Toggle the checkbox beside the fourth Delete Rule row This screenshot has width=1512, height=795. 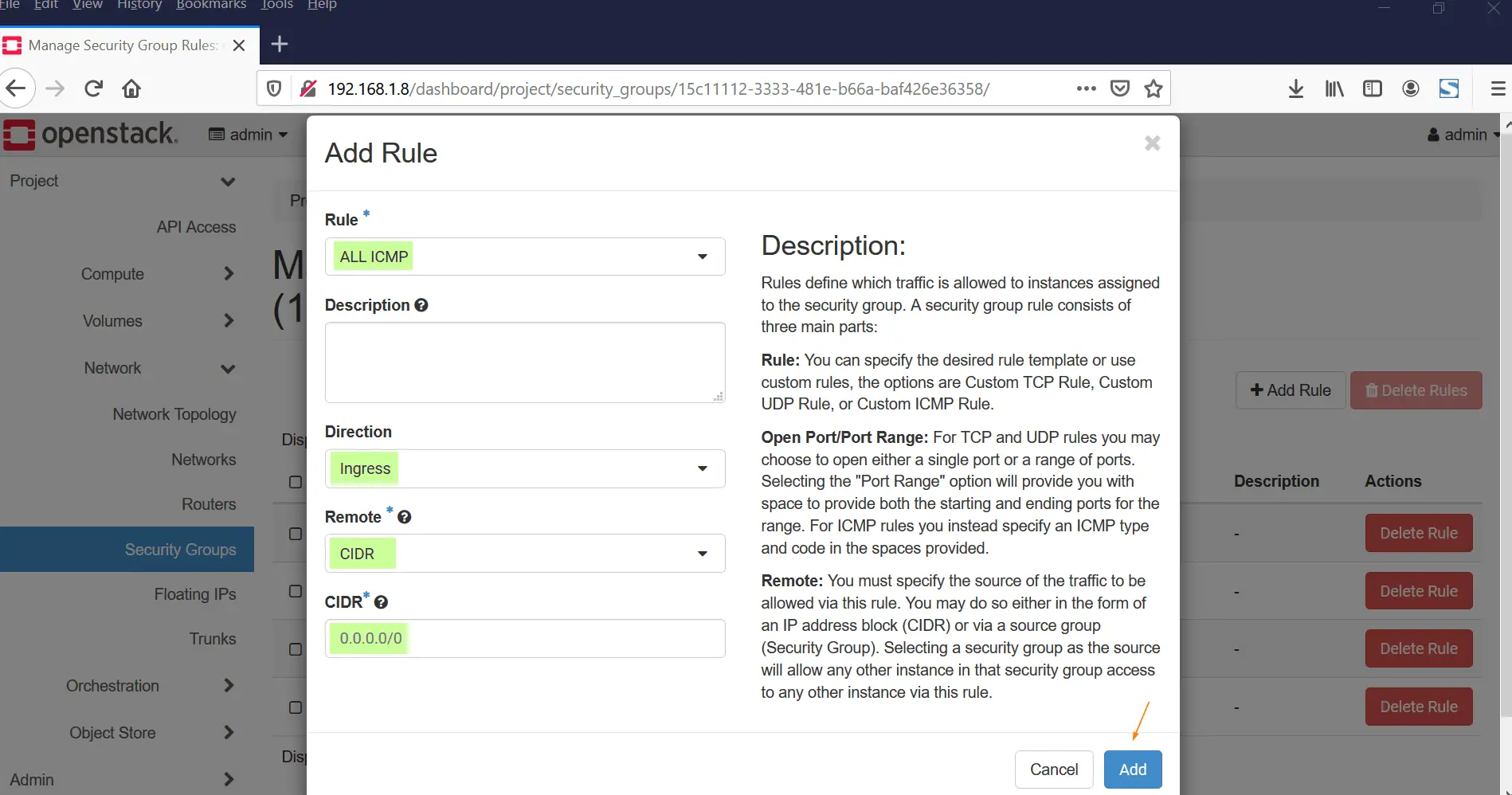[296, 707]
